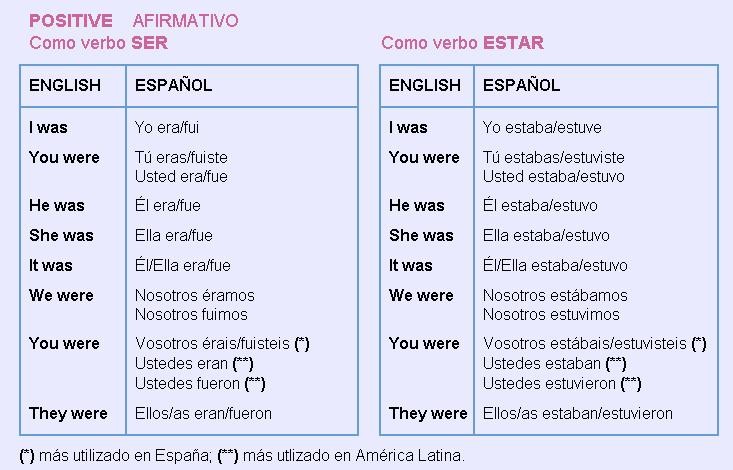Click the ESPAÑOL header in SER table

click(173, 85)
